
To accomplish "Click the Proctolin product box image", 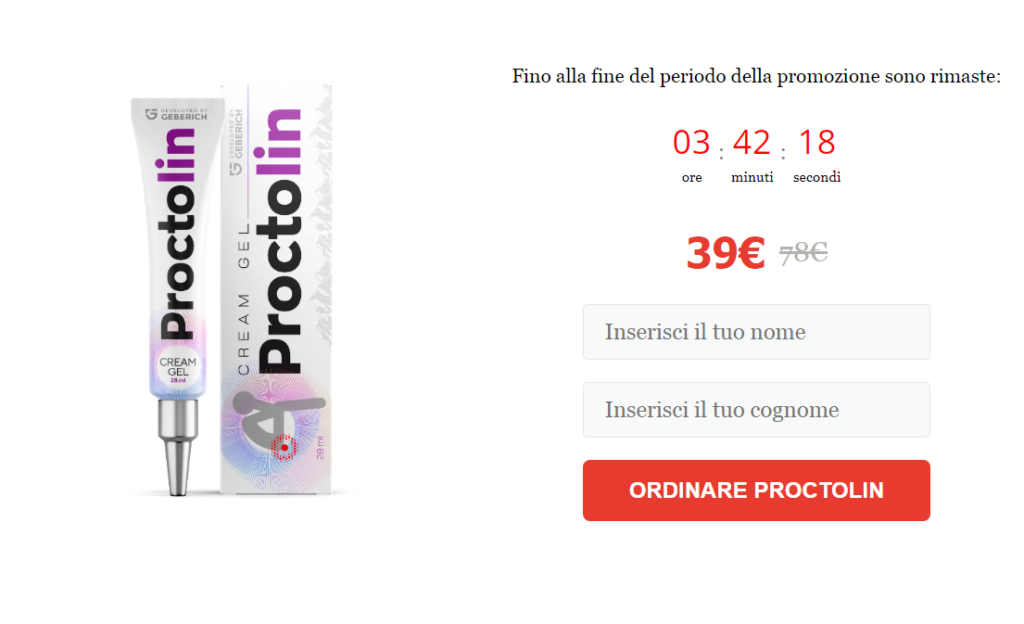I will 276,289.
